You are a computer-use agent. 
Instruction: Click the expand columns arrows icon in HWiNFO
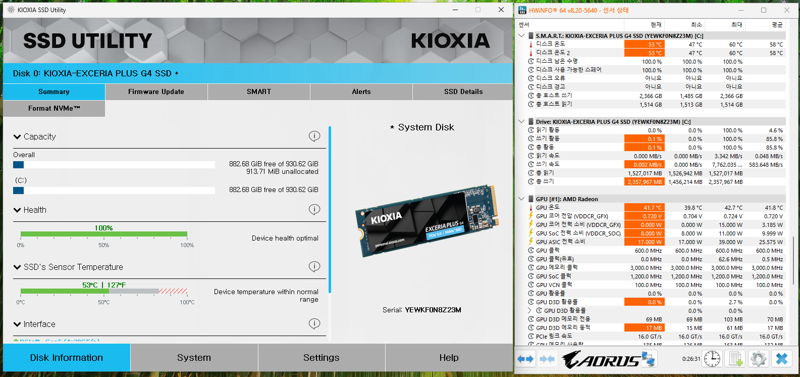coord(525,359)
